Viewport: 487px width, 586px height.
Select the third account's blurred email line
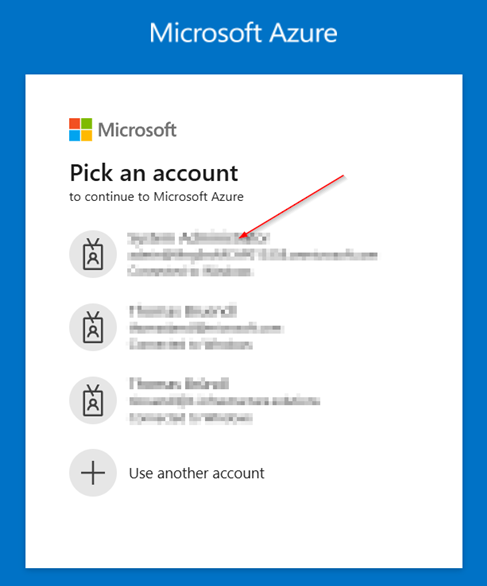(x=225, y=401)
